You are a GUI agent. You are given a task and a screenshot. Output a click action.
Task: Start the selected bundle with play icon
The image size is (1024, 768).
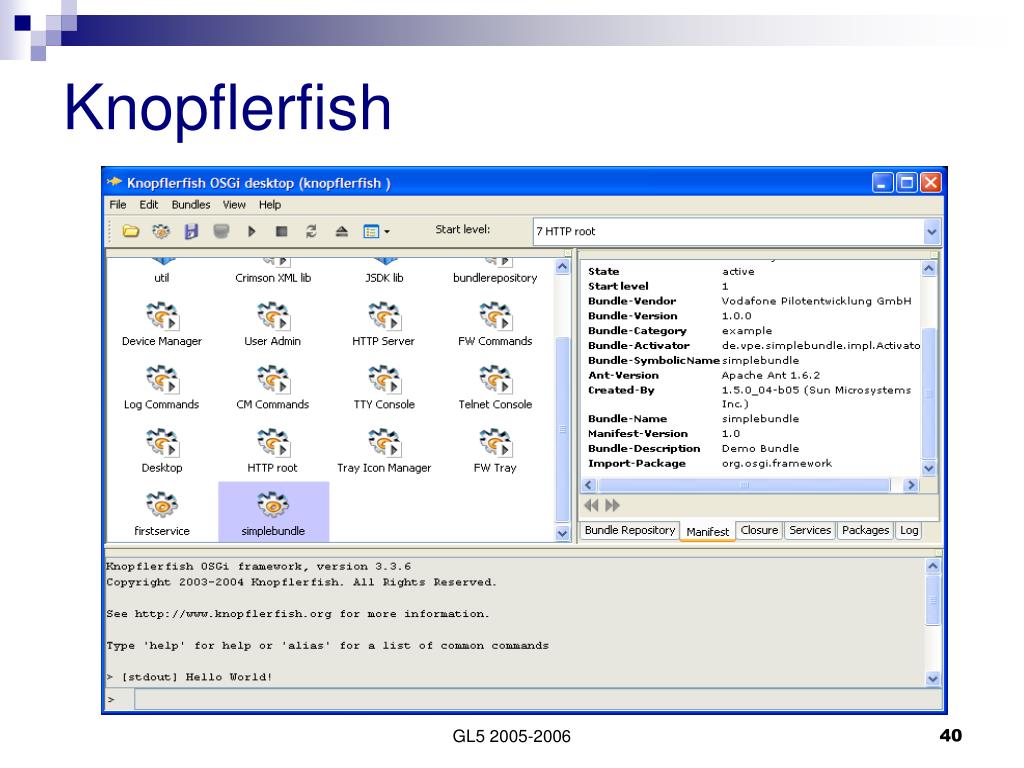point(251,231)
